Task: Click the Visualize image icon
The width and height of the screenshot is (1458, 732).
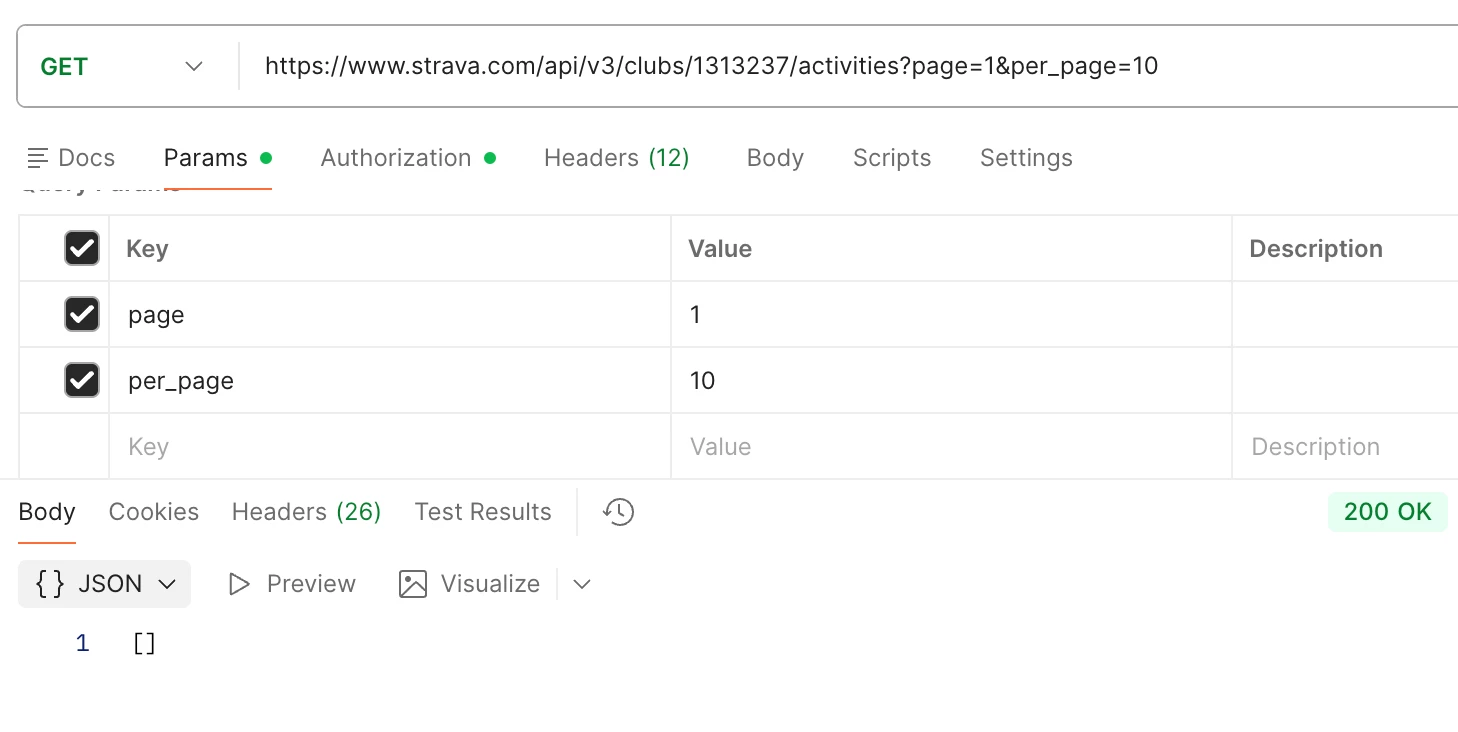Action: [413, 584]
